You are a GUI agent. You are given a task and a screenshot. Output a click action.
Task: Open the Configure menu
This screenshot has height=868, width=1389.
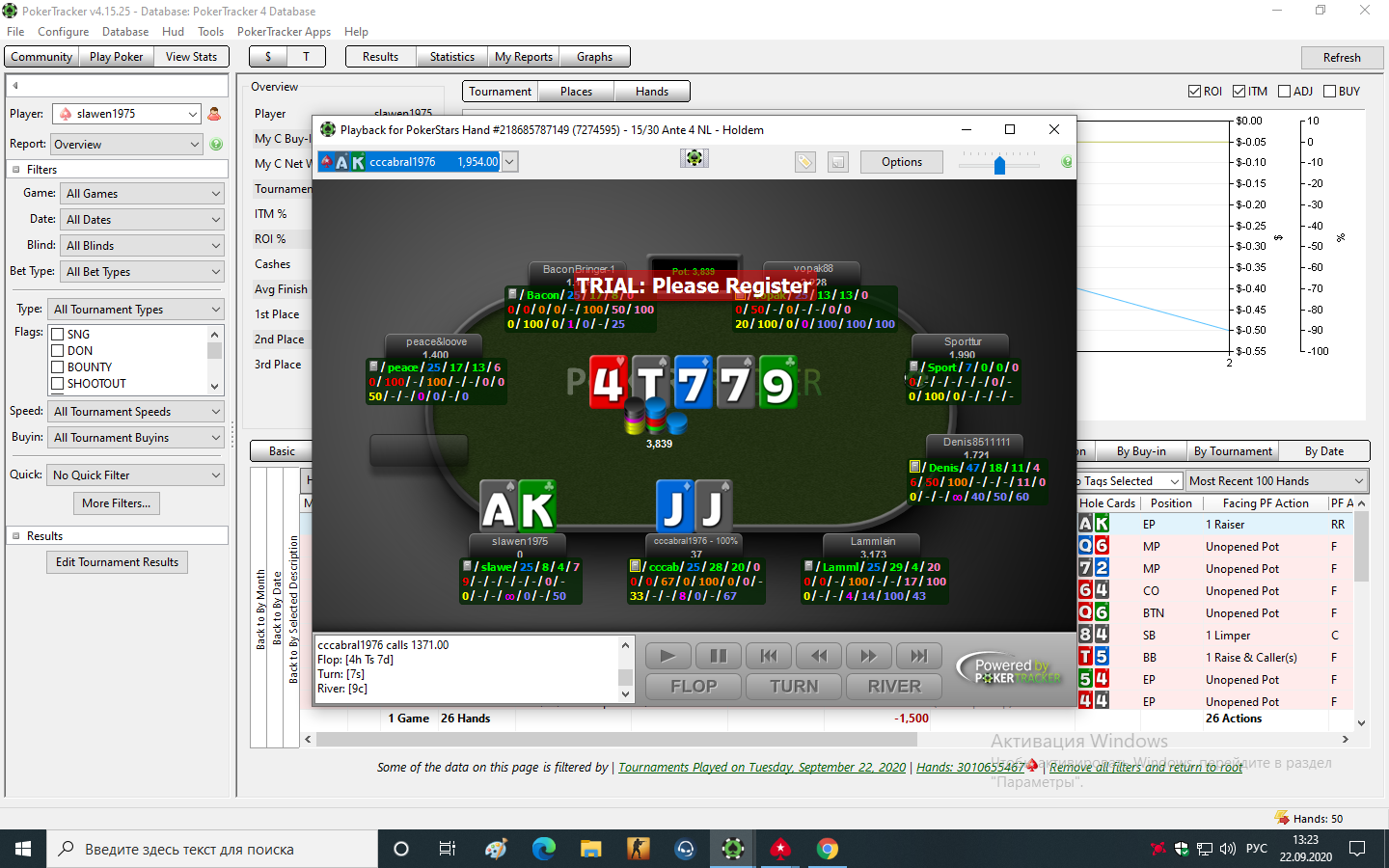[64, 32]
